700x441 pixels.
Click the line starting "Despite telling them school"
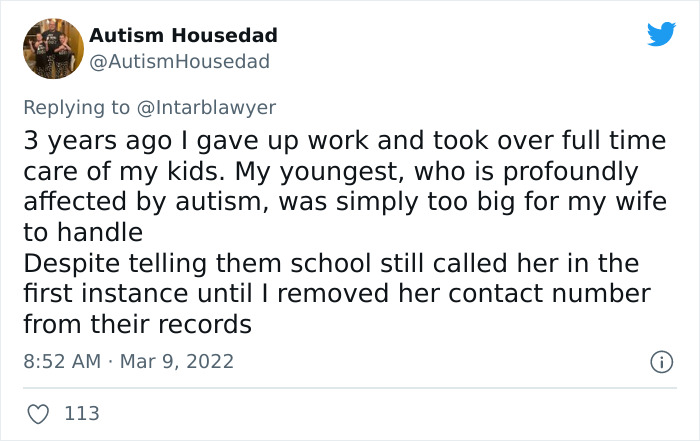coord(331,265)
